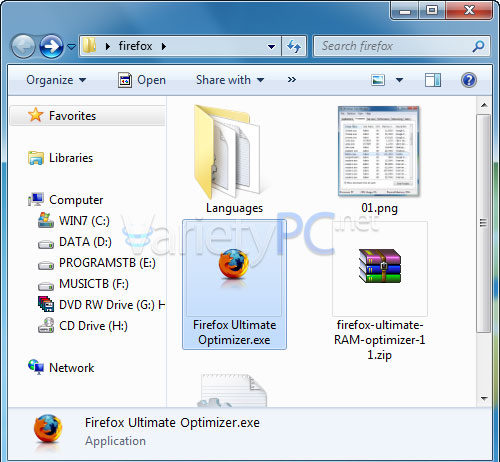500x462 pixels.
Task: Open the MUSICTB (F:) drive
Action: (x=94, y=284)
